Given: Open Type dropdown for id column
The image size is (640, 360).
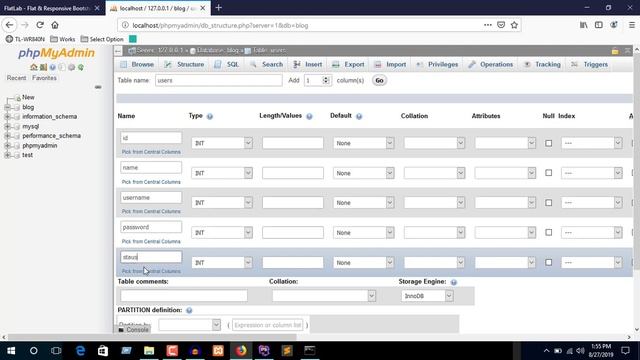Looking at the screenshot, I should coord(222,143).
